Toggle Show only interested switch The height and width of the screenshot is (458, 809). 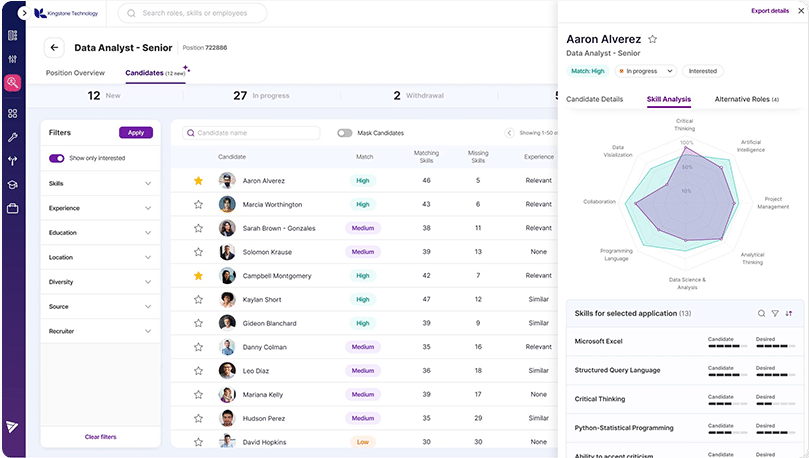coord(57,158)
